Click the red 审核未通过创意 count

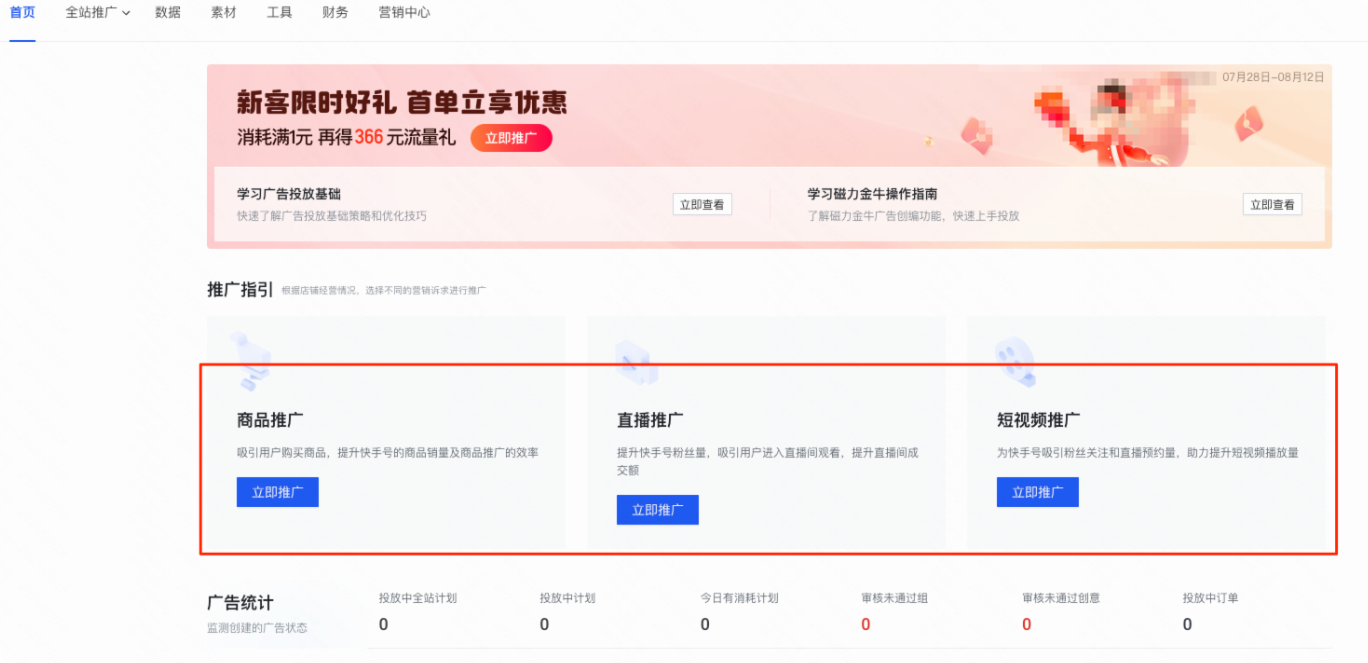1027,624
